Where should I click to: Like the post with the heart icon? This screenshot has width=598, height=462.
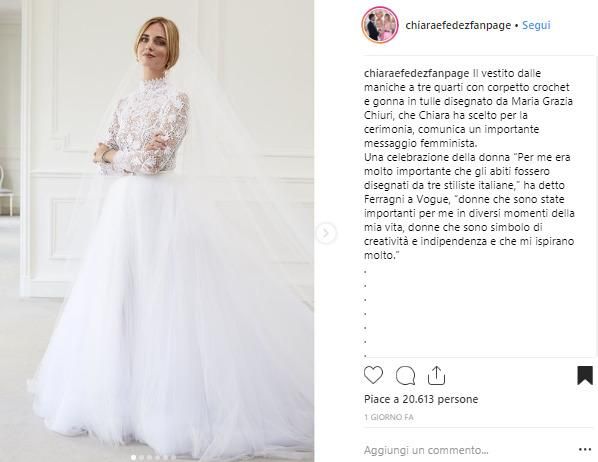coord(373,375)
